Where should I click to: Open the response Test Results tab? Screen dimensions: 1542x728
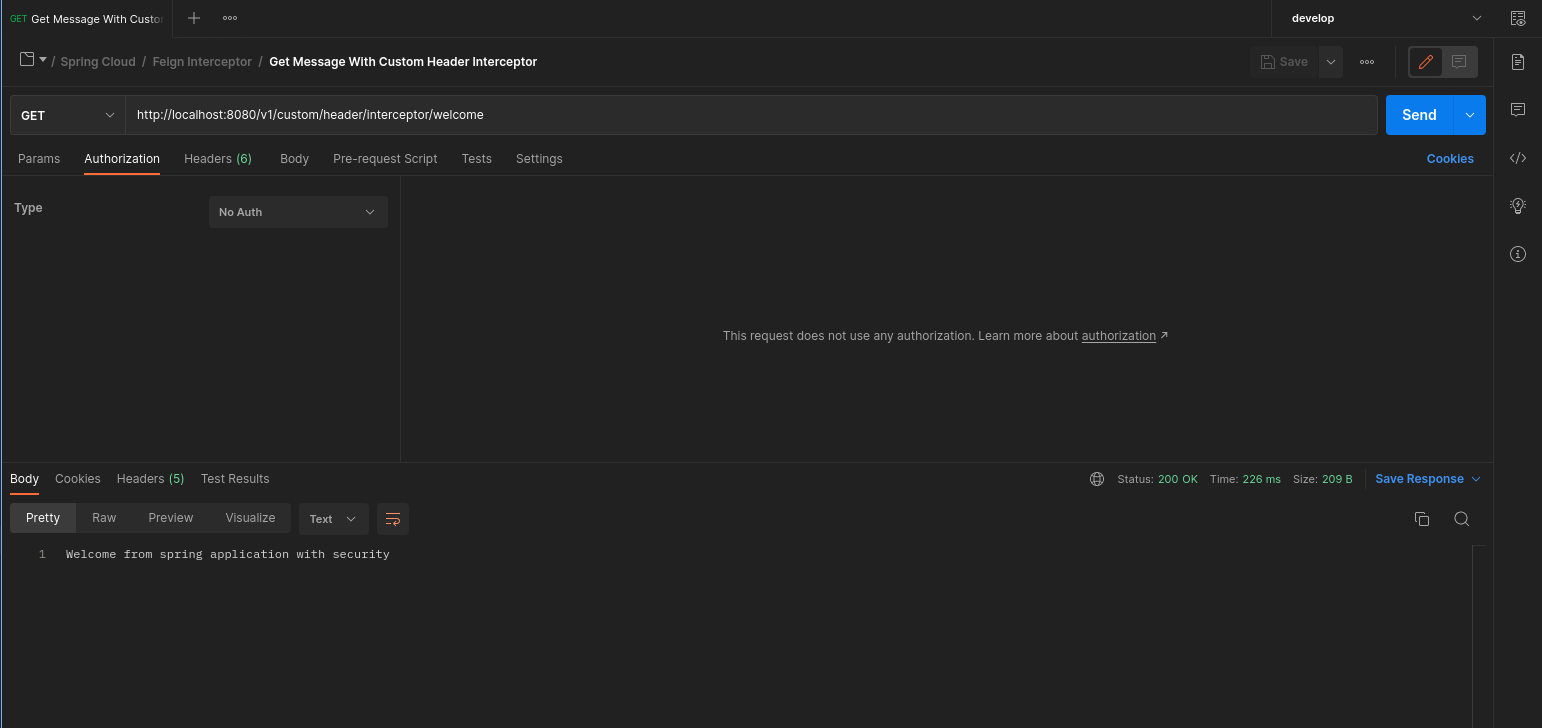(x=235, y=479)
